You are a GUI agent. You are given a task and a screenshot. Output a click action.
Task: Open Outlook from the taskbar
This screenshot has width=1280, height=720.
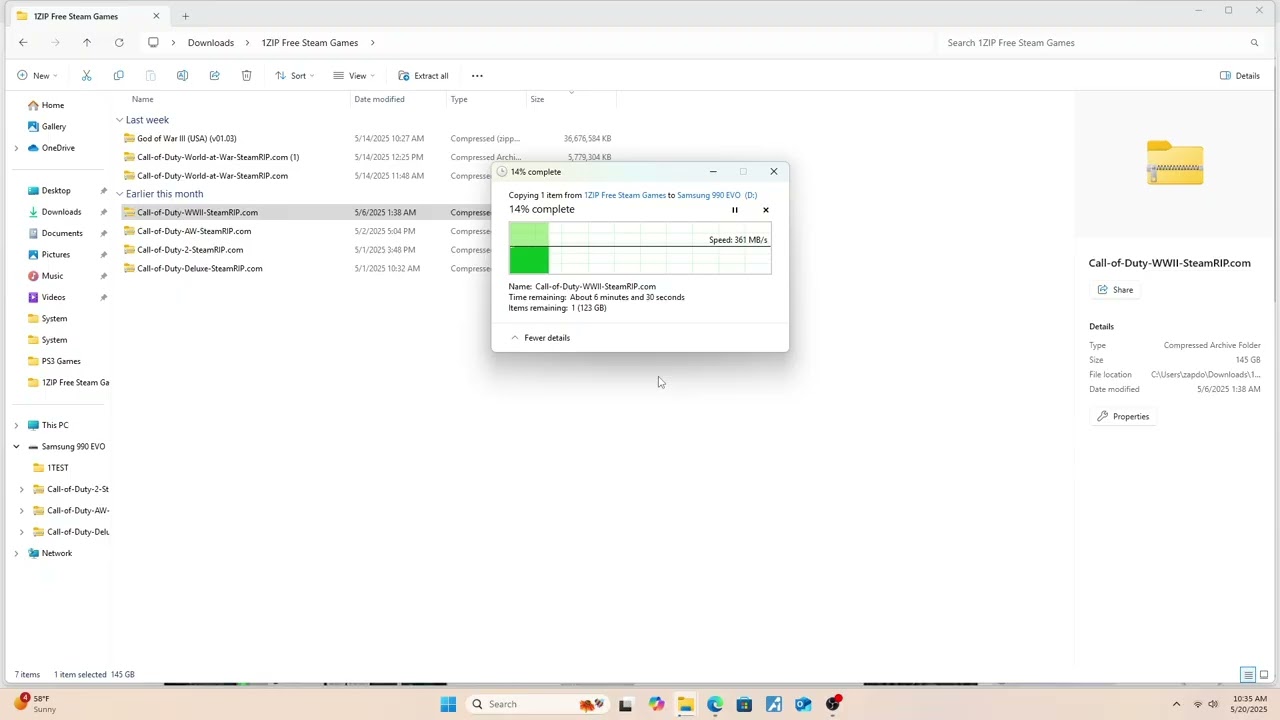pyautogui.click(x=803, y=705)
